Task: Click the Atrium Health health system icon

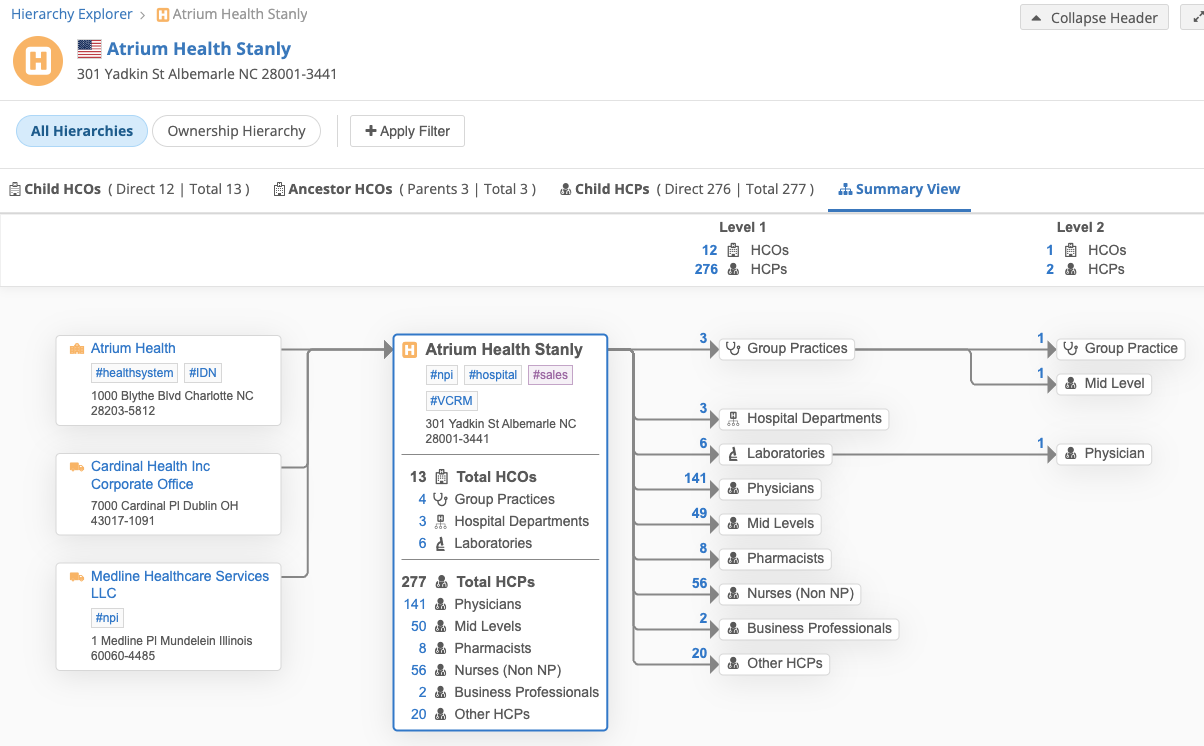Action: [77, 349]
